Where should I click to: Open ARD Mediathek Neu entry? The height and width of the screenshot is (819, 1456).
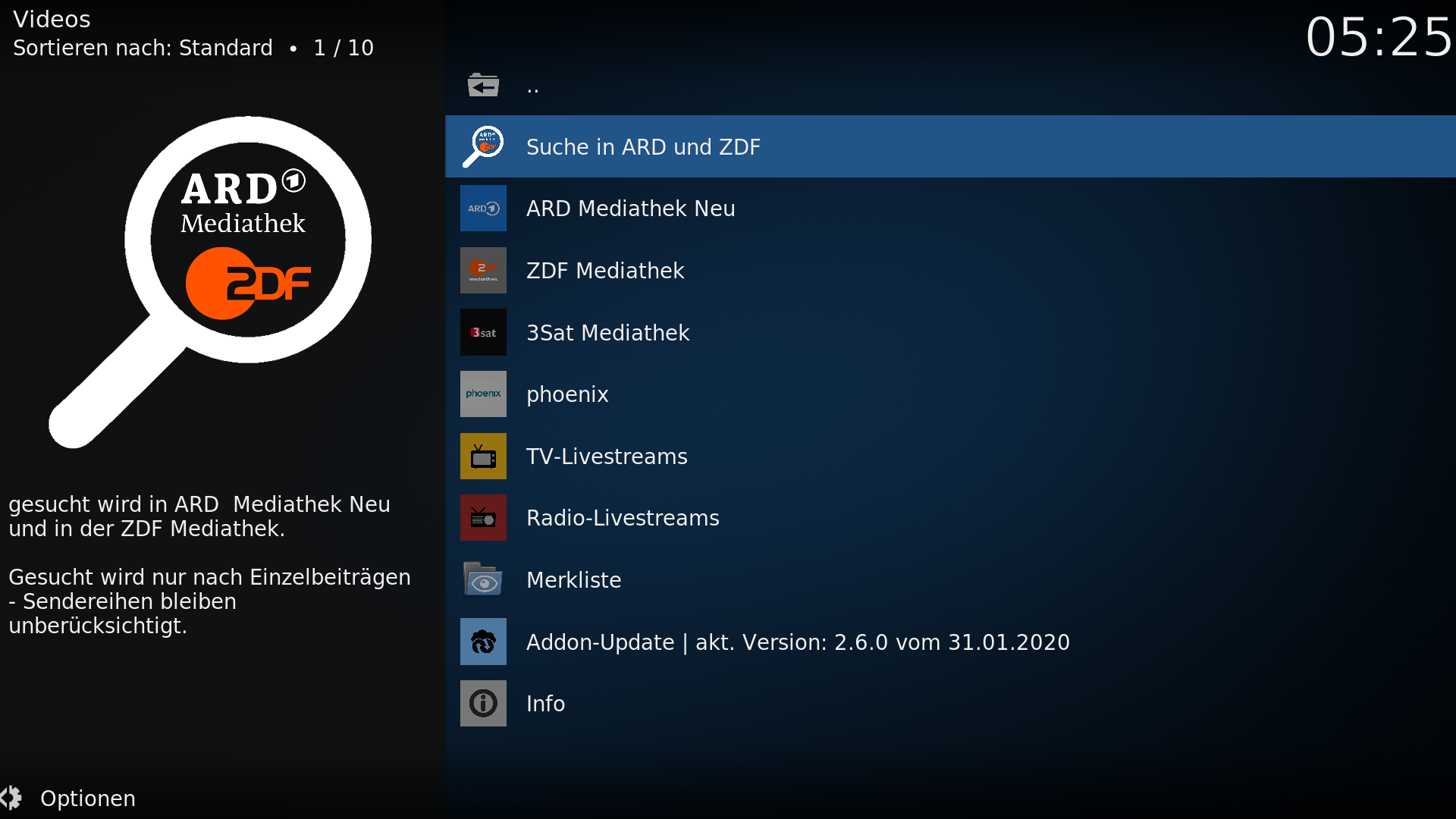(950, 209)
